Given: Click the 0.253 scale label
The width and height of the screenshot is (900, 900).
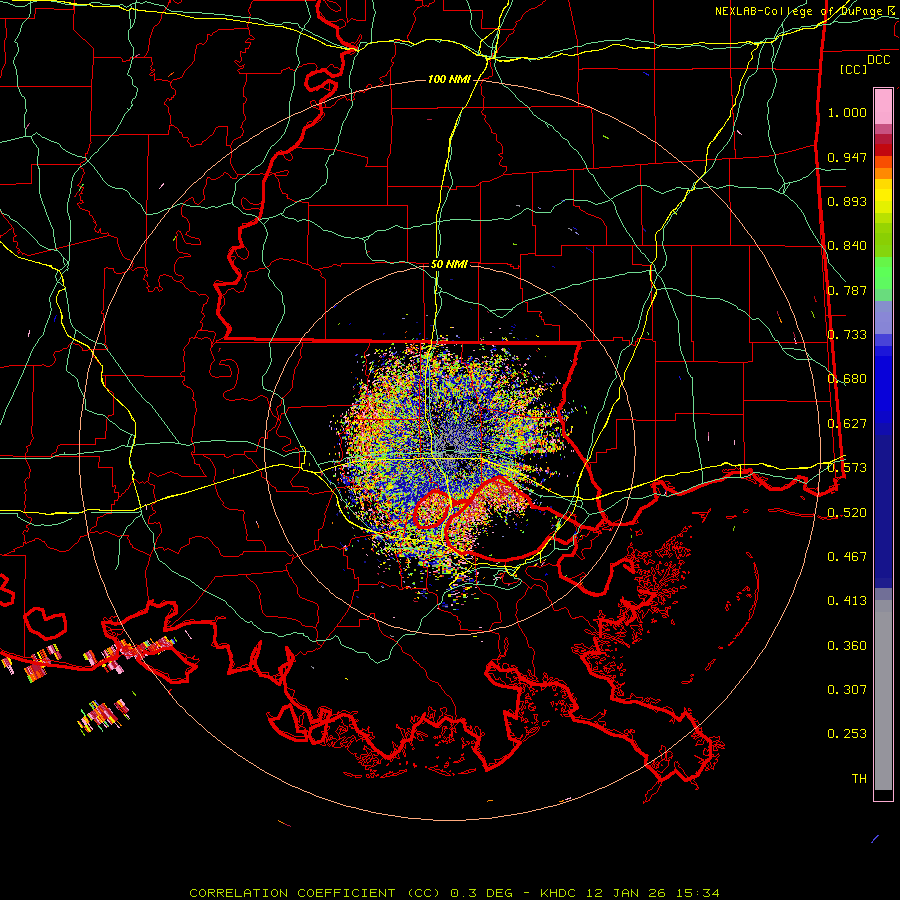Looking at the screenshot, I should [x=847, y=734].
